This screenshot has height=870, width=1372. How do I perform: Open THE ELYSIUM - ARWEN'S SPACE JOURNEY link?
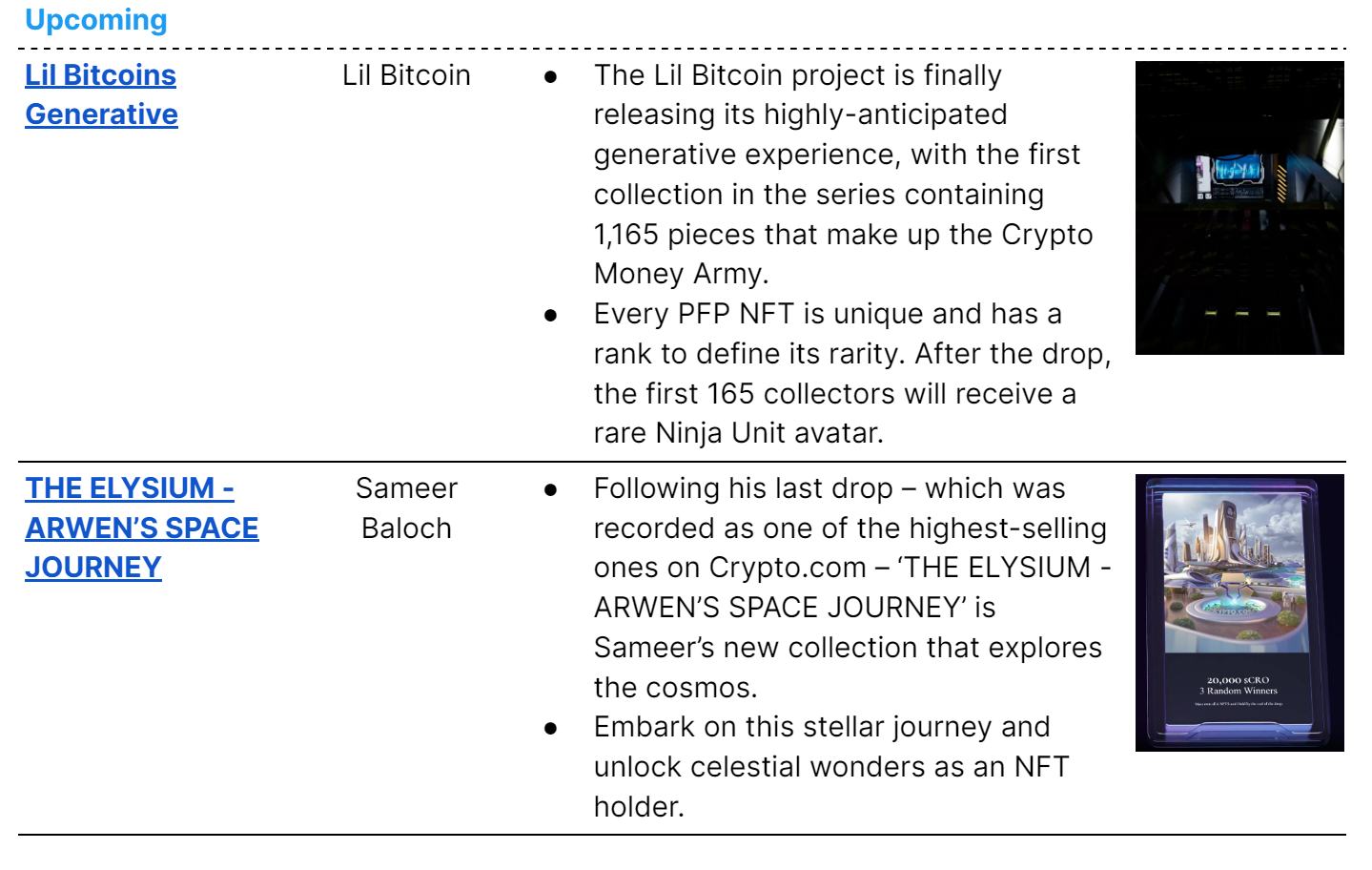tap(142, 528)
